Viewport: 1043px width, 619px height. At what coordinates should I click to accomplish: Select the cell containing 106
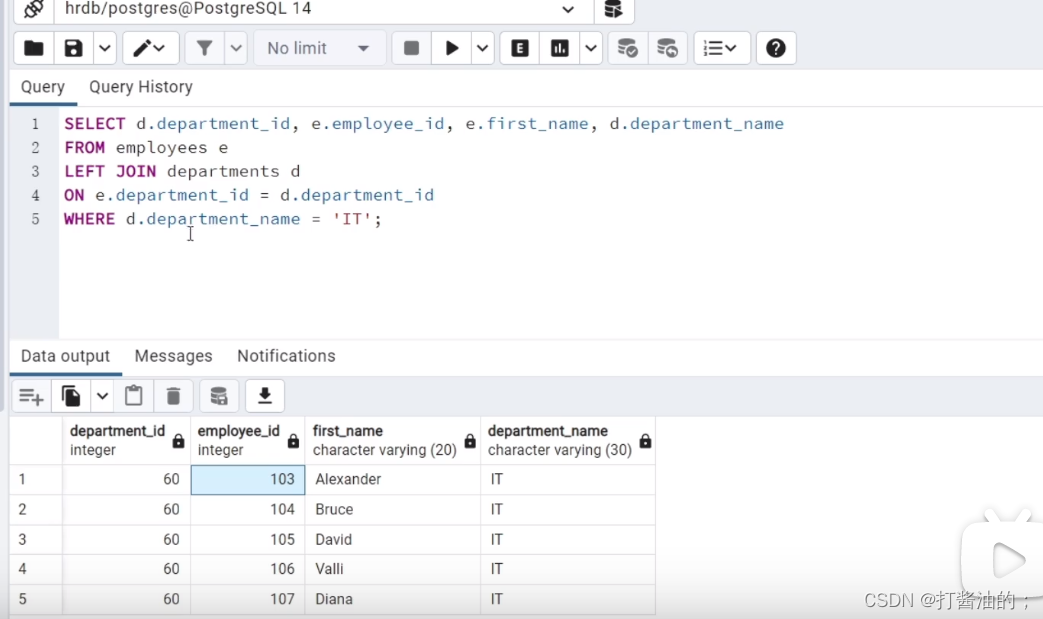tap(247, 570)
